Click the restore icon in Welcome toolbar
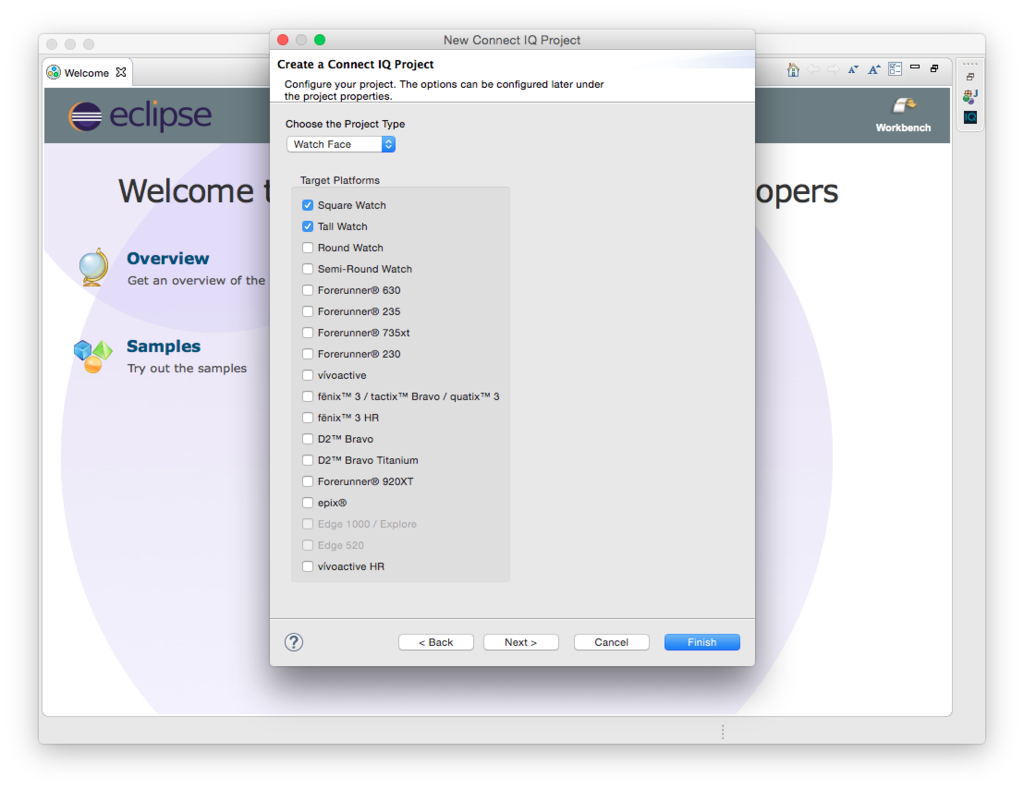The image size is (1024, 790). [x=935, y=68]
